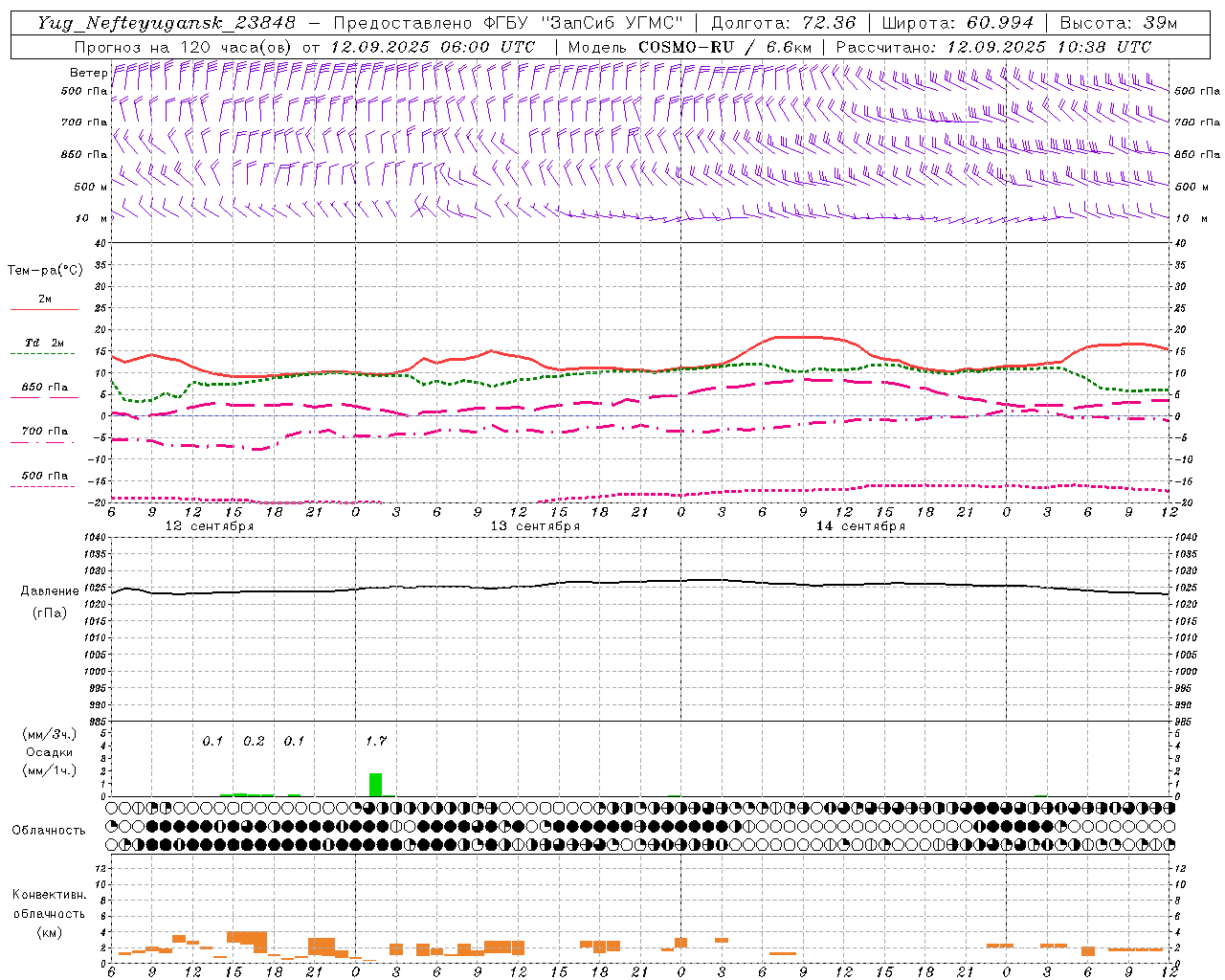
Task: Click the 500 гПа temperature legend entry
Action: (x=45, y=475)
